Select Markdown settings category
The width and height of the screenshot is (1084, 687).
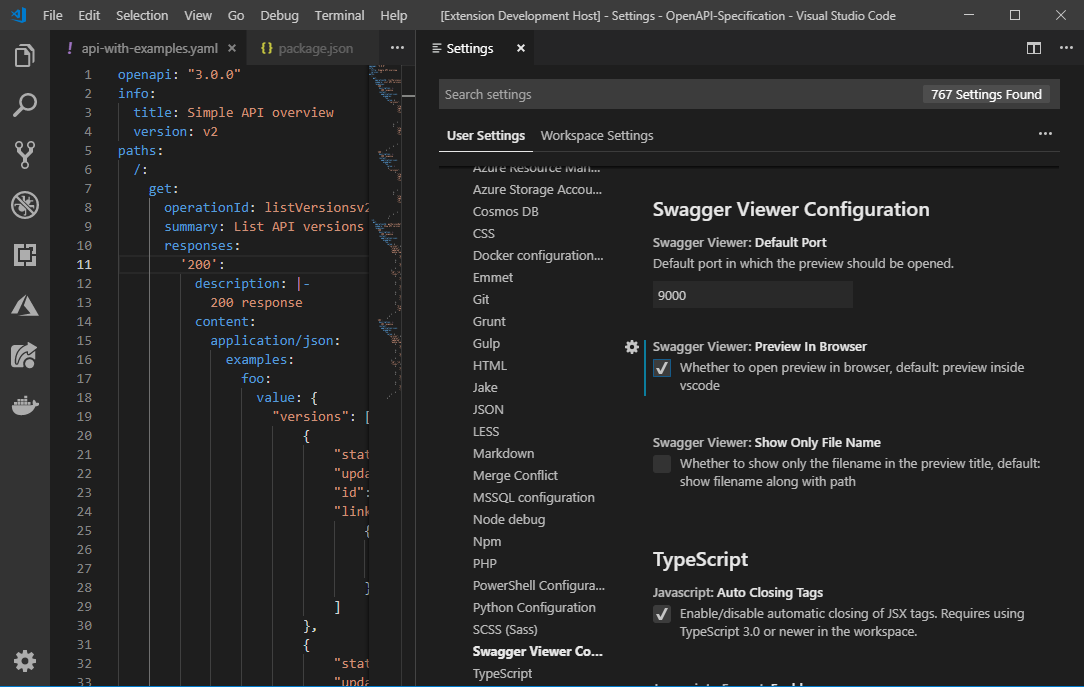503,453
